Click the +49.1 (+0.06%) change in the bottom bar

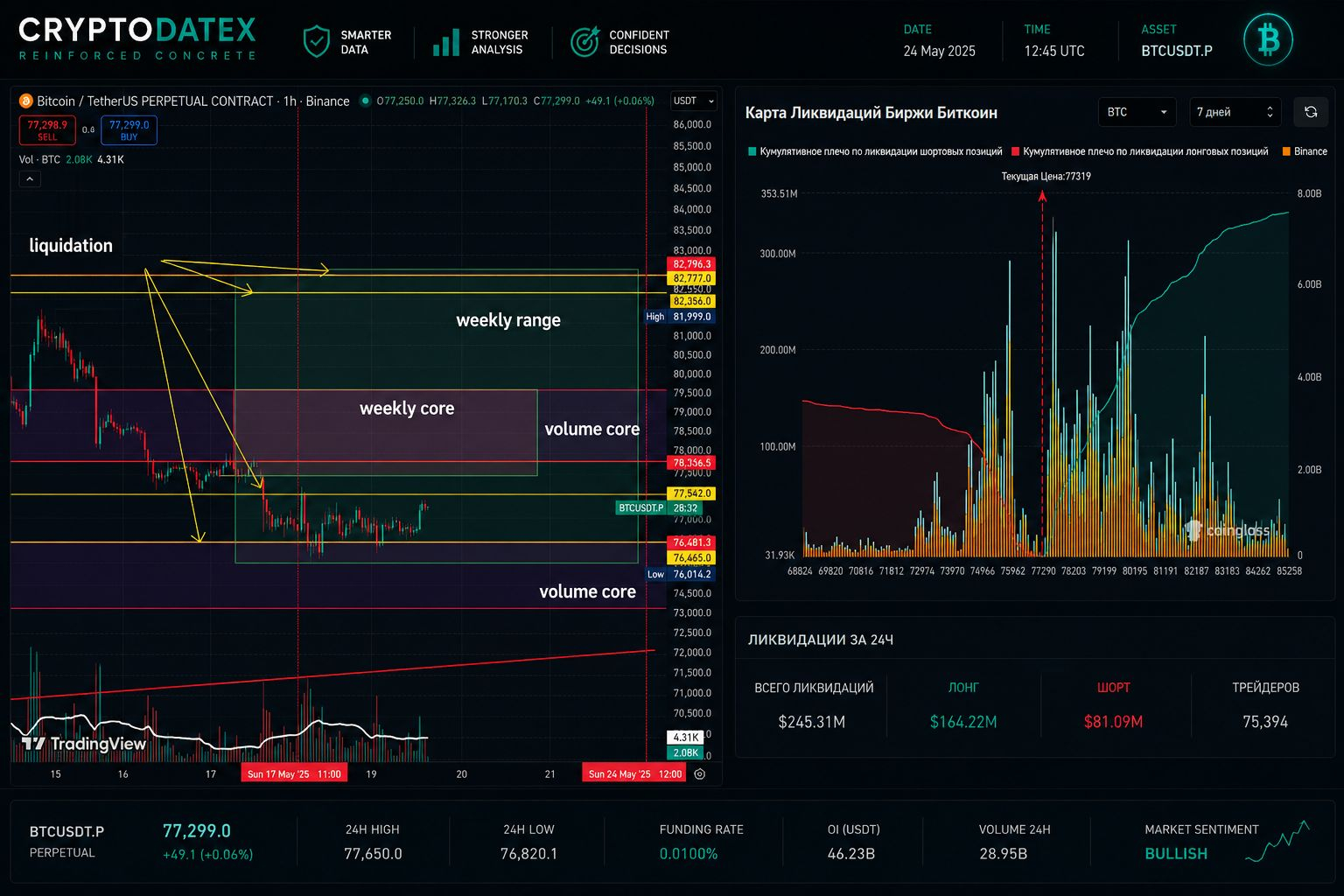coord(207,854)
